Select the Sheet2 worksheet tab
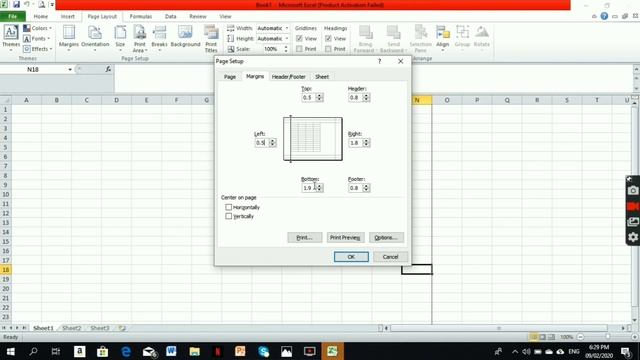This screenshot has width=640, height=360. [x=72, y=328]
